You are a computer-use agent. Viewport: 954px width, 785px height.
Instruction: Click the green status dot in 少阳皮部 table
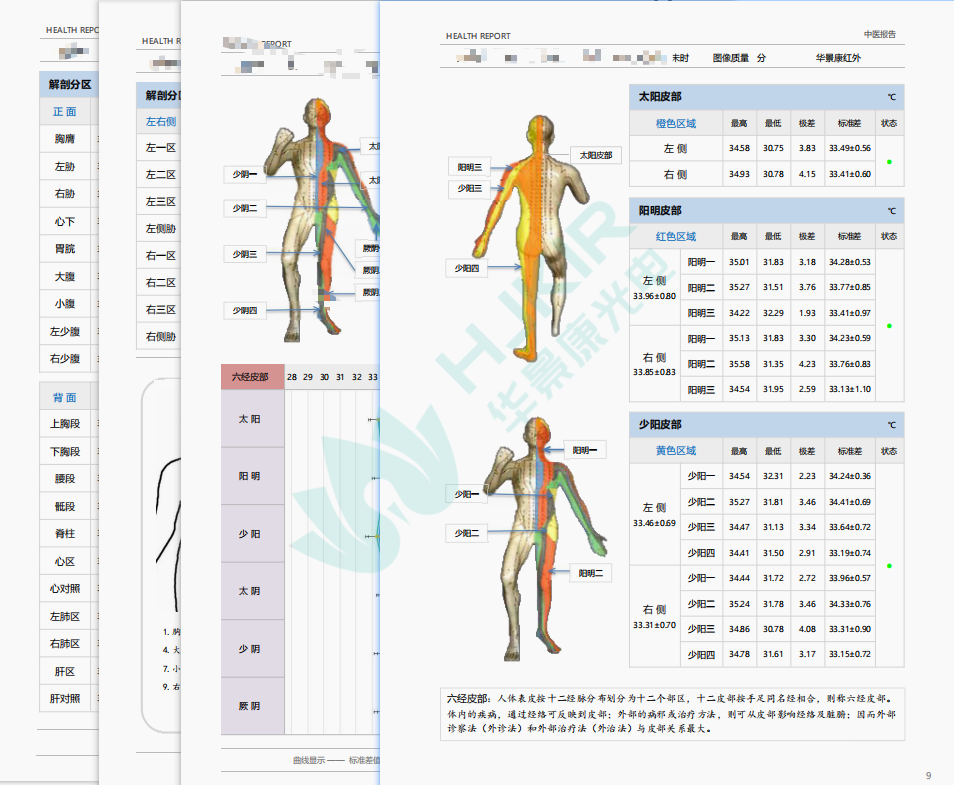coord(889,566)
